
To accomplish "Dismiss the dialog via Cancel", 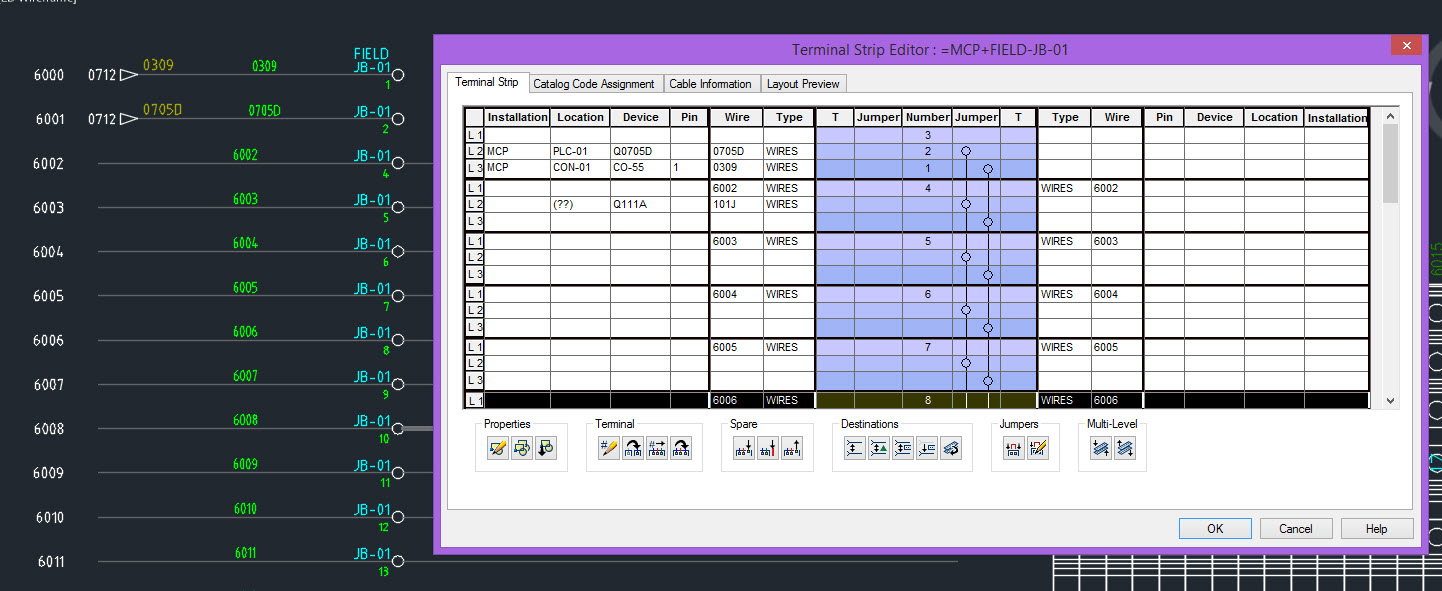I will [1296, 528].
